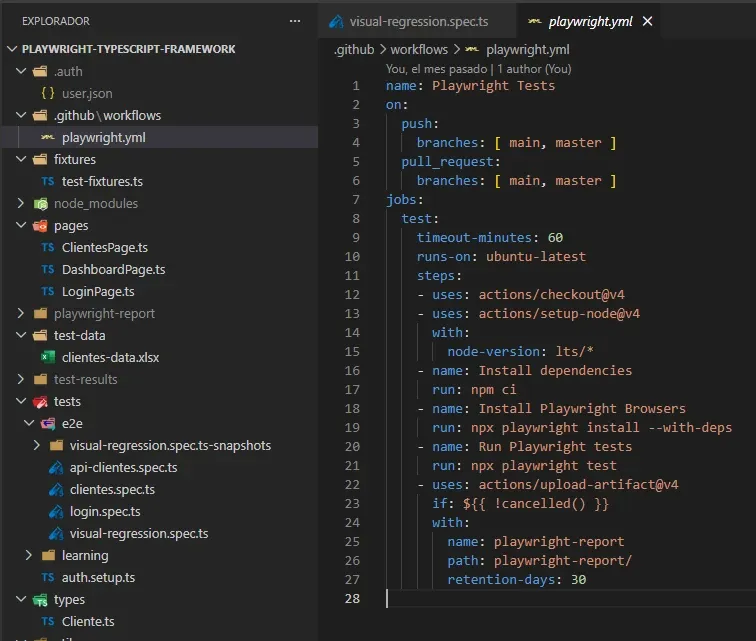Expand the playwright-report folder chevron
756x641 pixels.
[x=21, y=313]
